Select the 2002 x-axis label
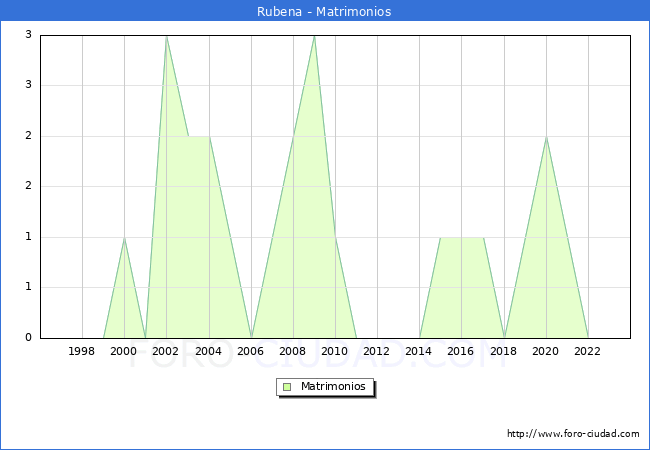The height and width of the screenshot is (450, 650). tap(165, 351)
